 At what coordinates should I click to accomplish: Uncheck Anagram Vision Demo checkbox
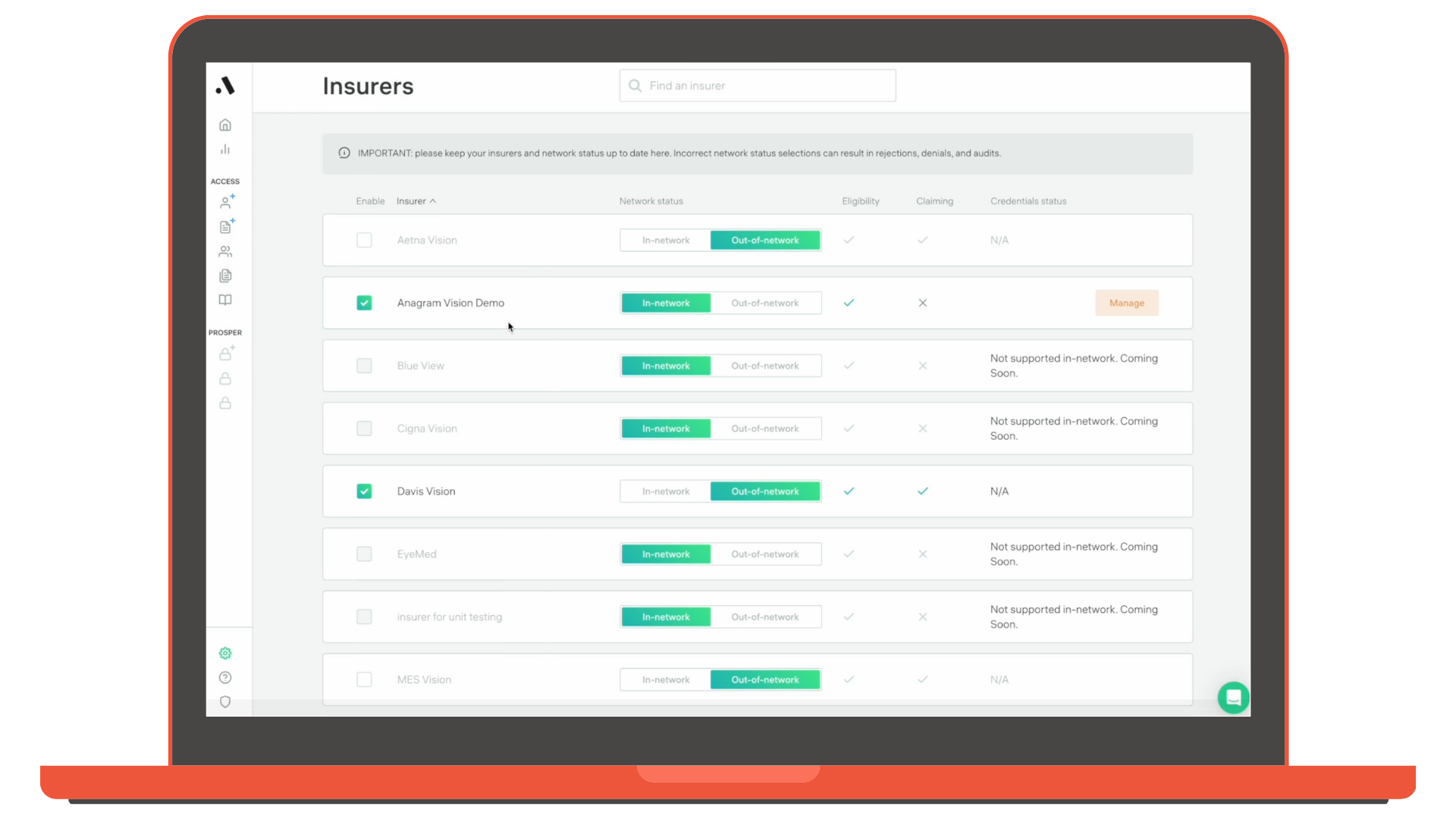[364, 303]
